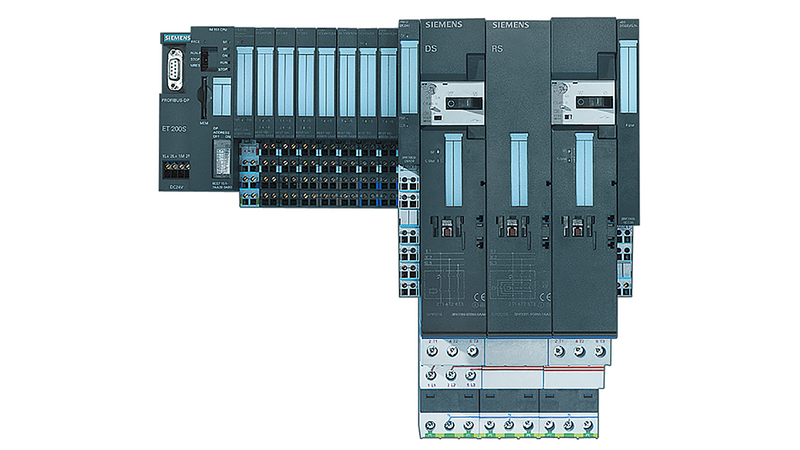The image size is (800, 450).
Task: Select the PROFIBUS-DP 9-pin D-sub connector
Action: 175,70
